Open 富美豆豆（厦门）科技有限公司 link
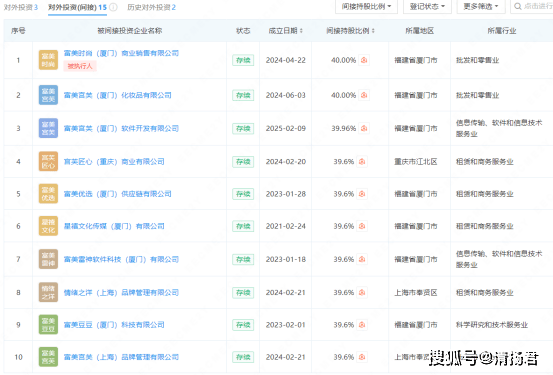The height and width of the screenshot is (375, 553). (x=114, y=325)
